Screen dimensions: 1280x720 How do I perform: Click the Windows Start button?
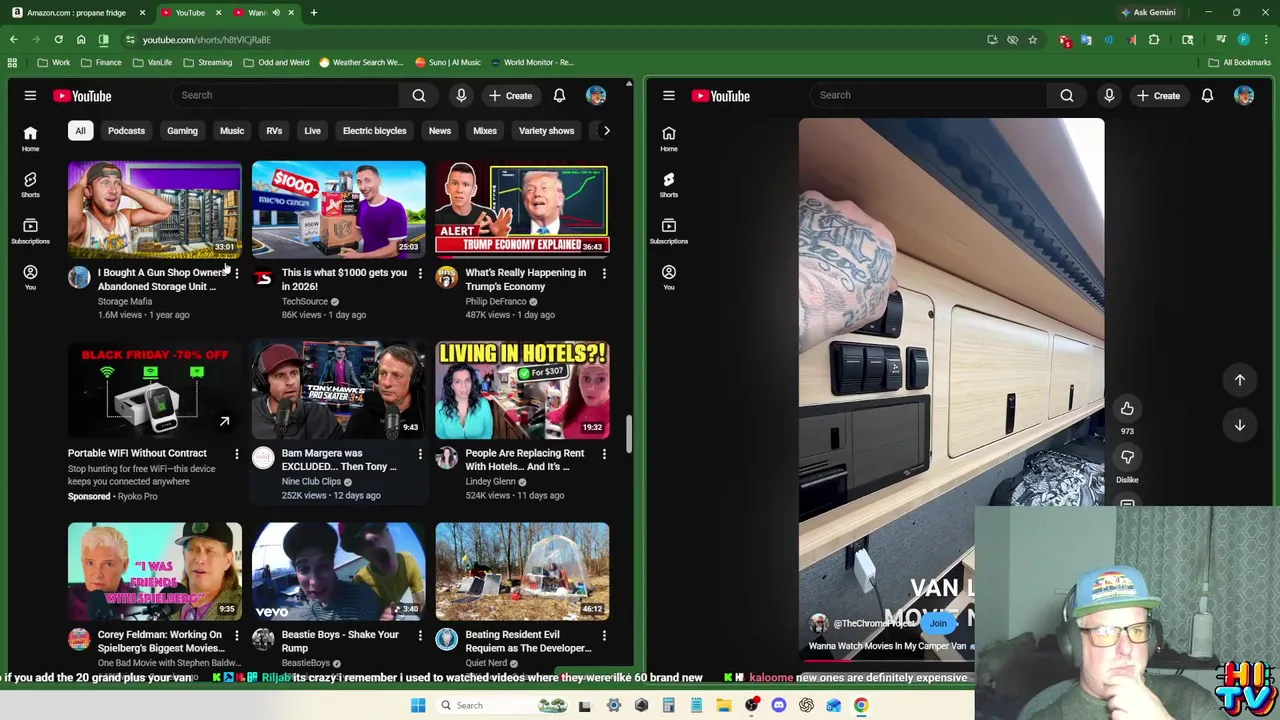pos(418,705)
